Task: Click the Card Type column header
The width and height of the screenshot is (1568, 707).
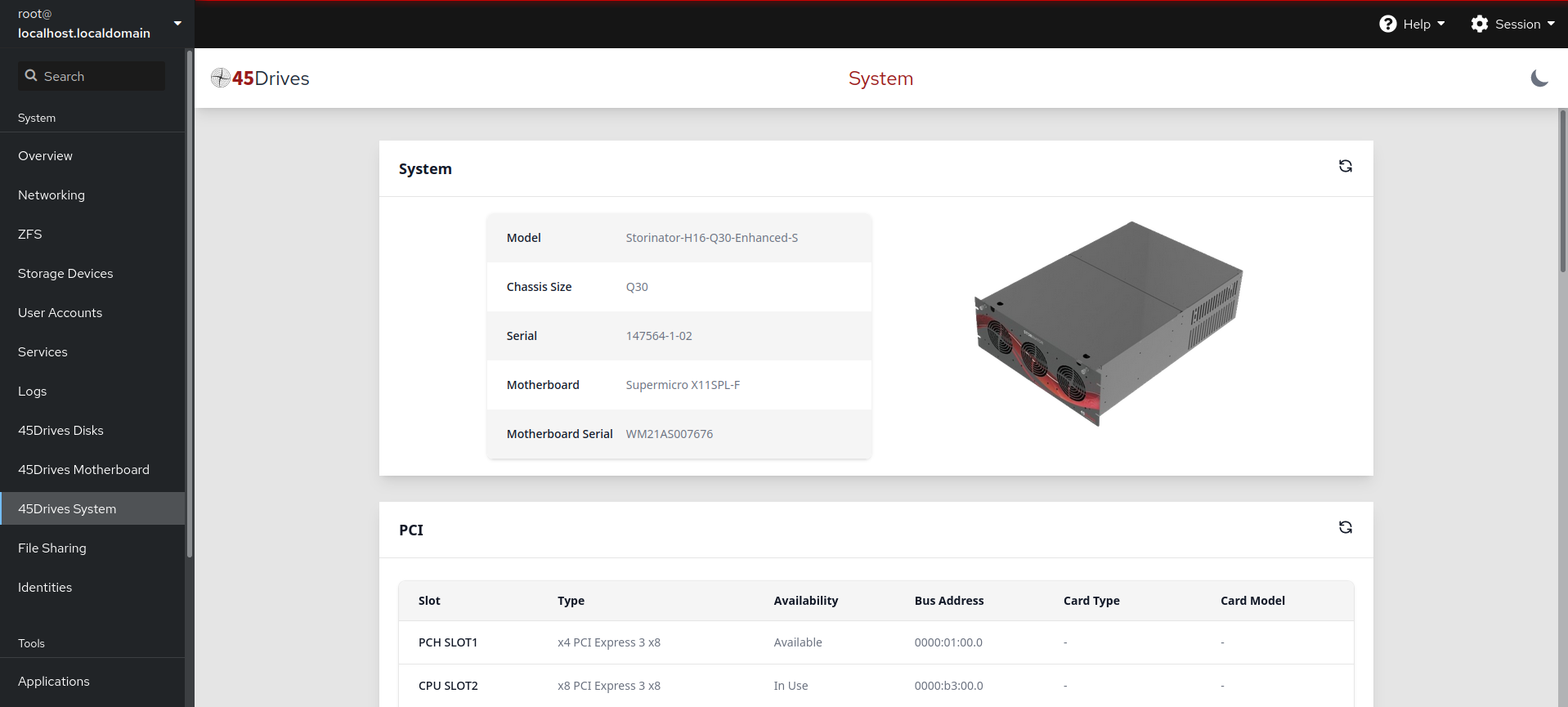Action: click(x=1091, y=601)
